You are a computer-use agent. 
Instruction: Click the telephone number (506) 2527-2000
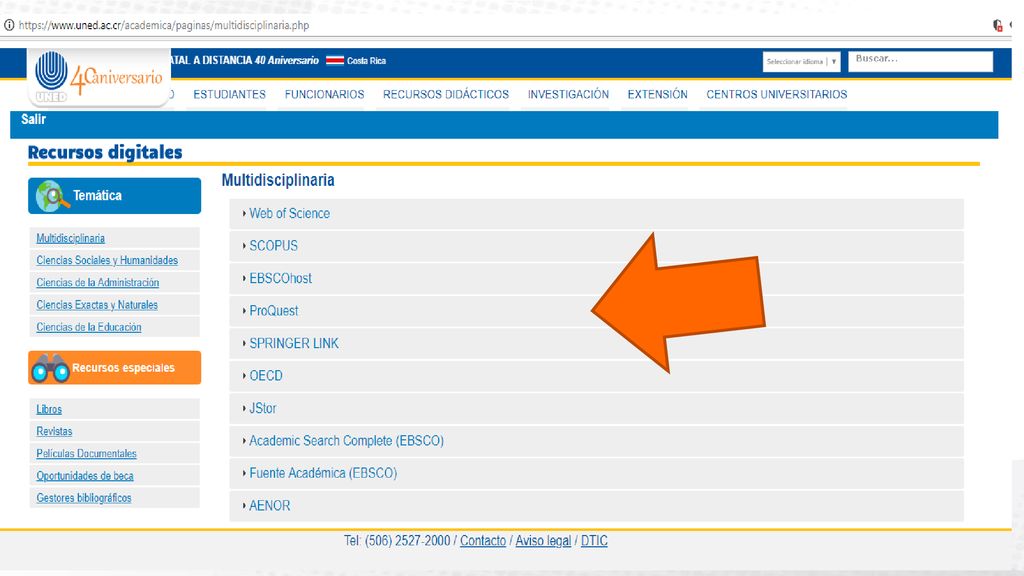pos(408,541)
